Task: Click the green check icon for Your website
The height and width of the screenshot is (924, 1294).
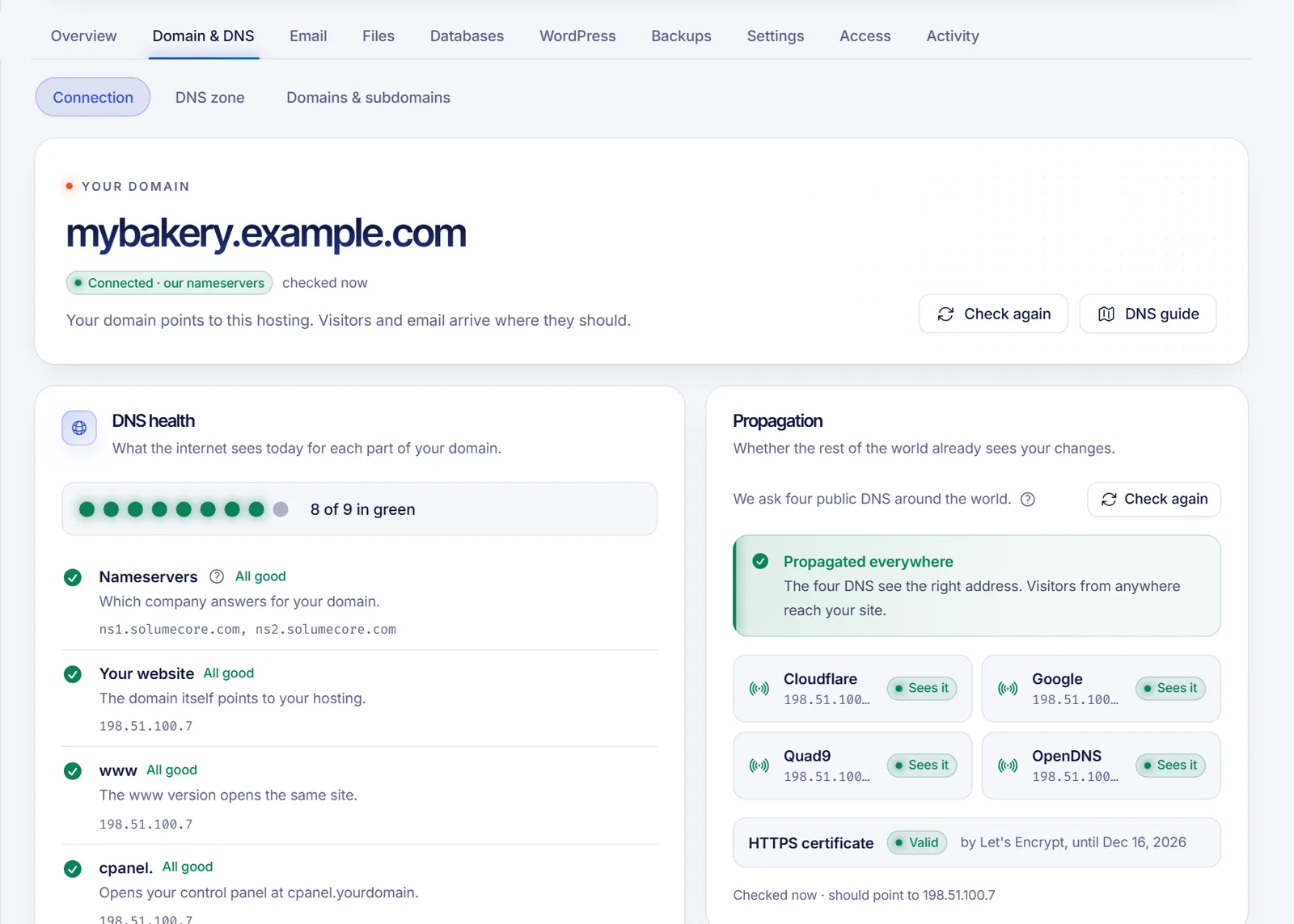Action: pos(73,674)
